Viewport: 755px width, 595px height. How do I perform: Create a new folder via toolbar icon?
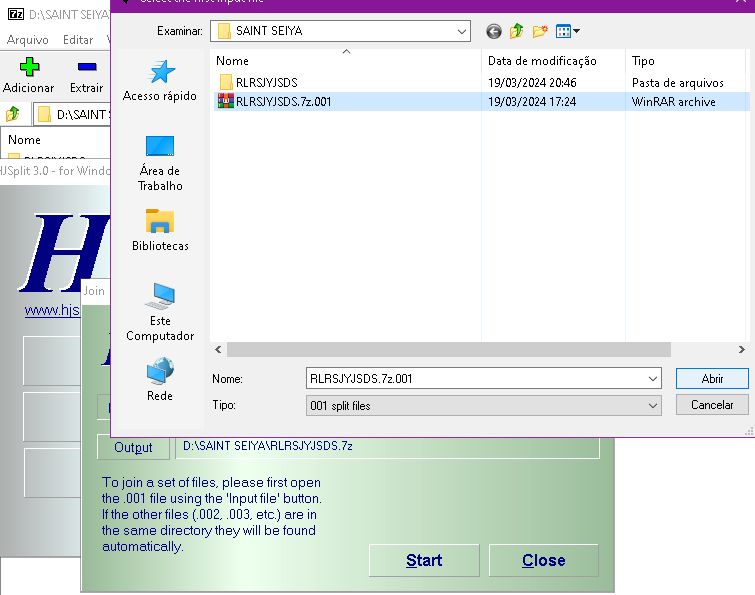tap(540, 31)
